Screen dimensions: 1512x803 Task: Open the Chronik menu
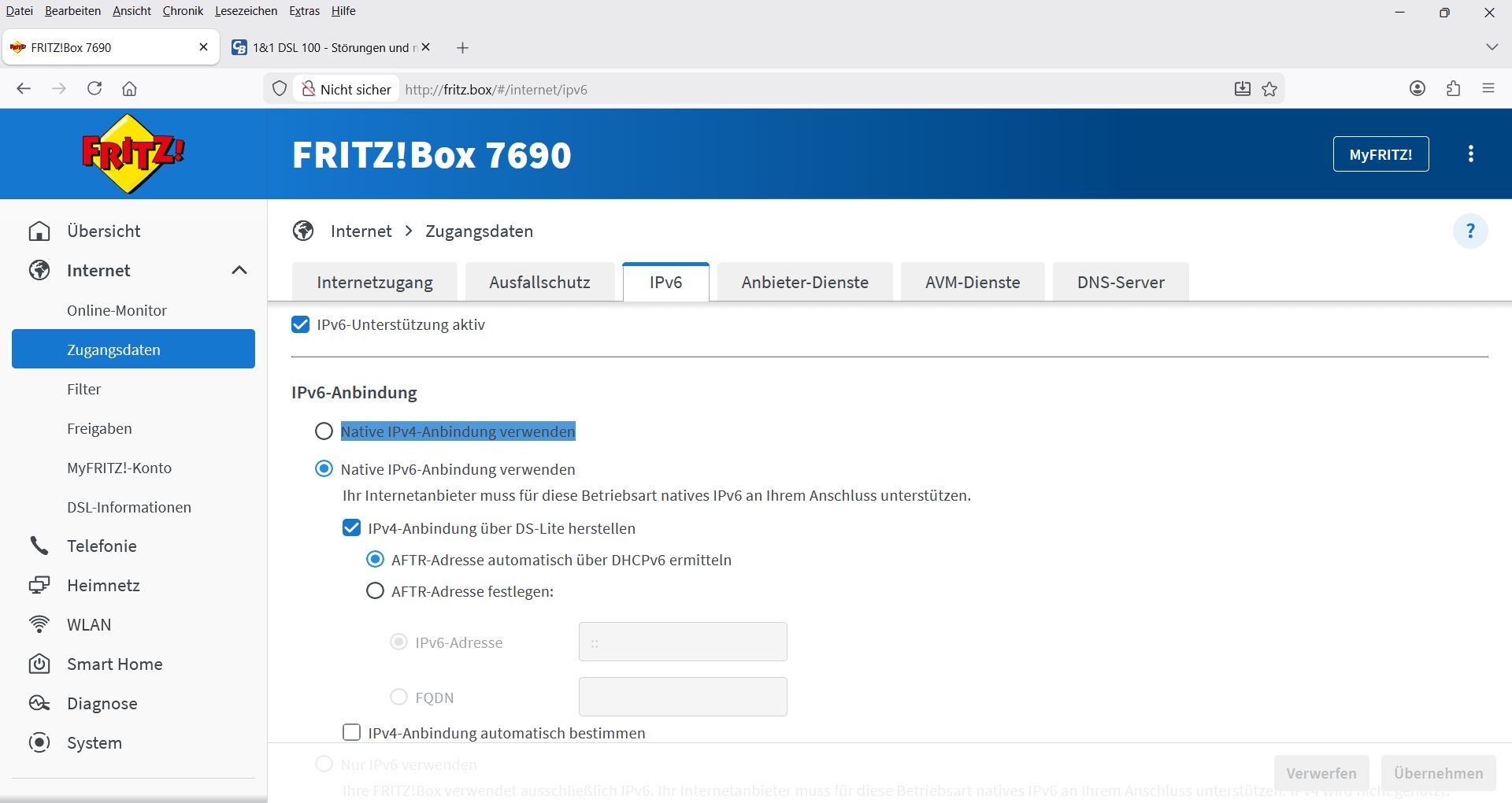click(183, 11)
